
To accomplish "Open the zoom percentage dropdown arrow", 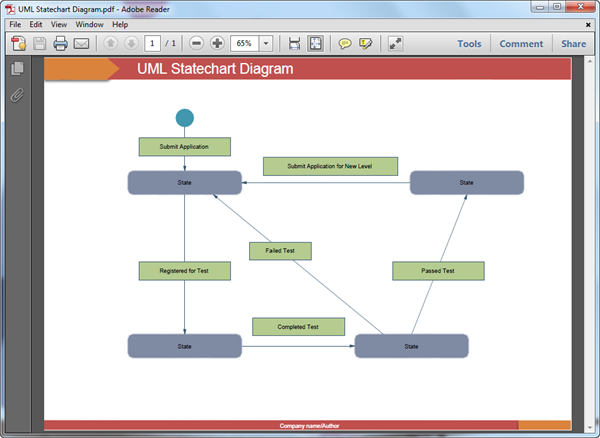I will coord(266,44).
